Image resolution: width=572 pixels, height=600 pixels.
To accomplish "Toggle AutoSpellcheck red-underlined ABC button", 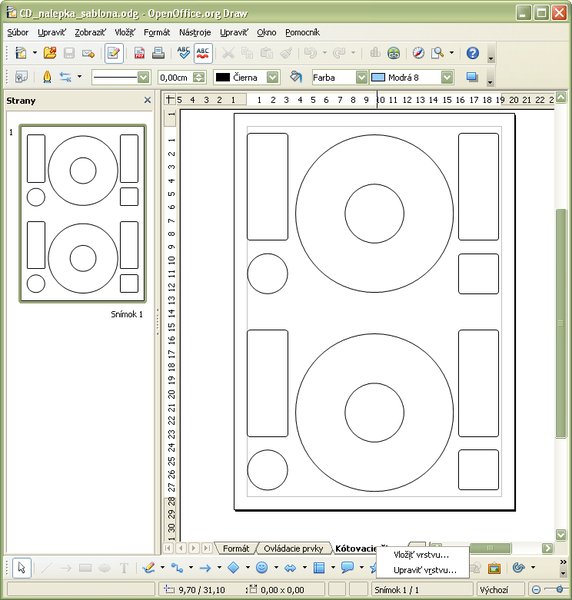I will point(203,53).
